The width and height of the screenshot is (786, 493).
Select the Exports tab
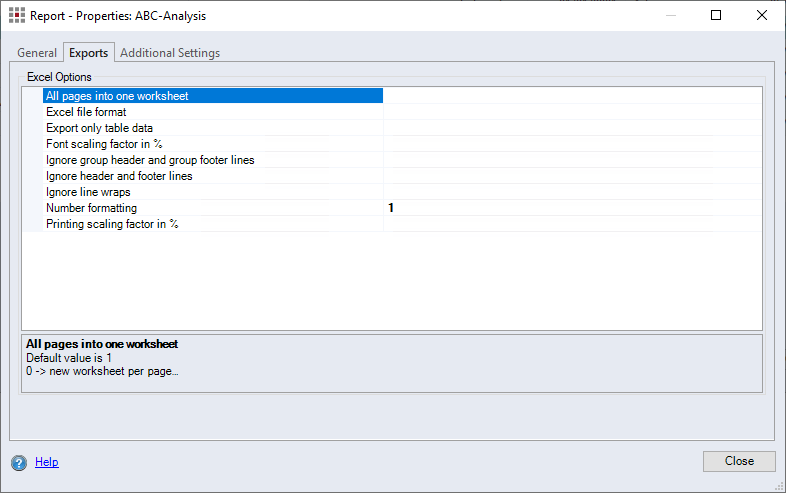tap(89, 53)
